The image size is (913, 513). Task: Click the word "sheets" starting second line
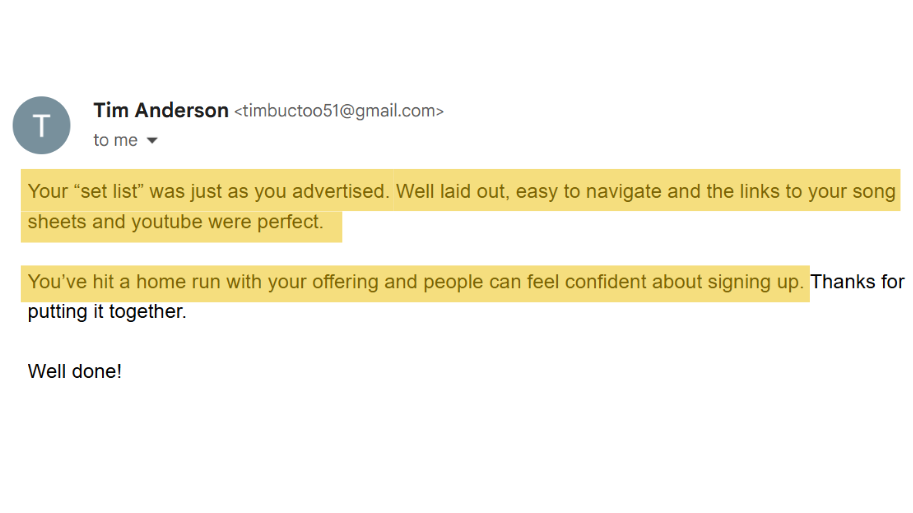tap(57, 222)
